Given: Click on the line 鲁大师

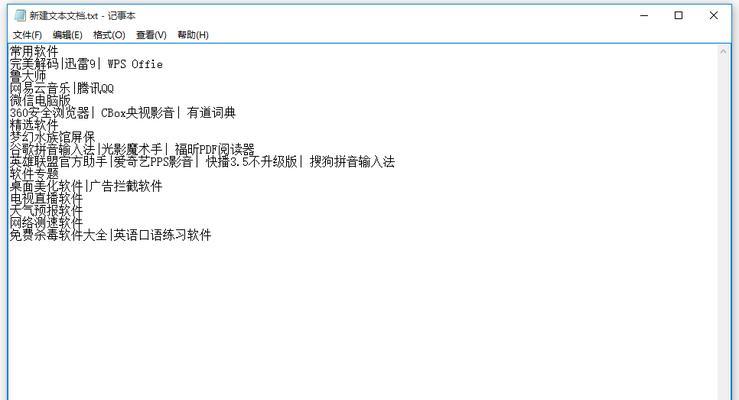Looking at the screenshot, I should pos(28,76).
